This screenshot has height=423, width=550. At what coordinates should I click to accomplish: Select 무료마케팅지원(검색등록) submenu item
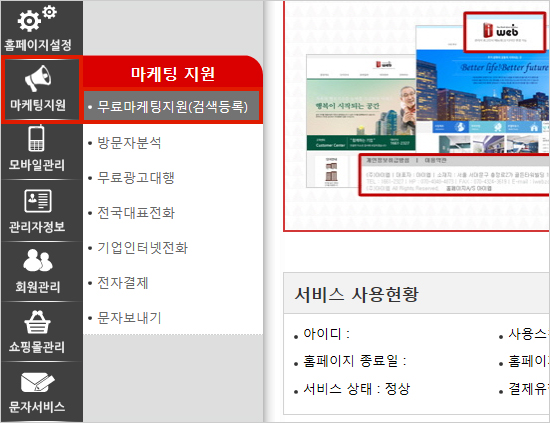click(x=172, y=106)
